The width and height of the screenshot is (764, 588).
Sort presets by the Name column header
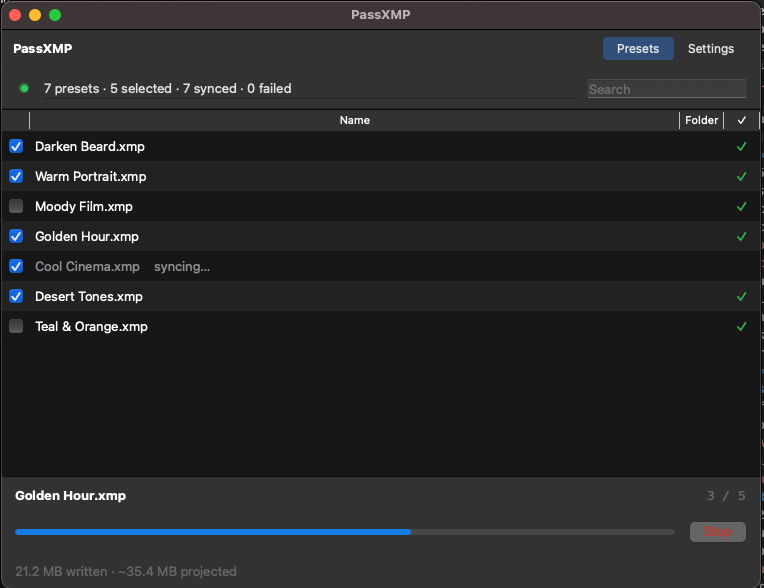[x=354, y=120]
